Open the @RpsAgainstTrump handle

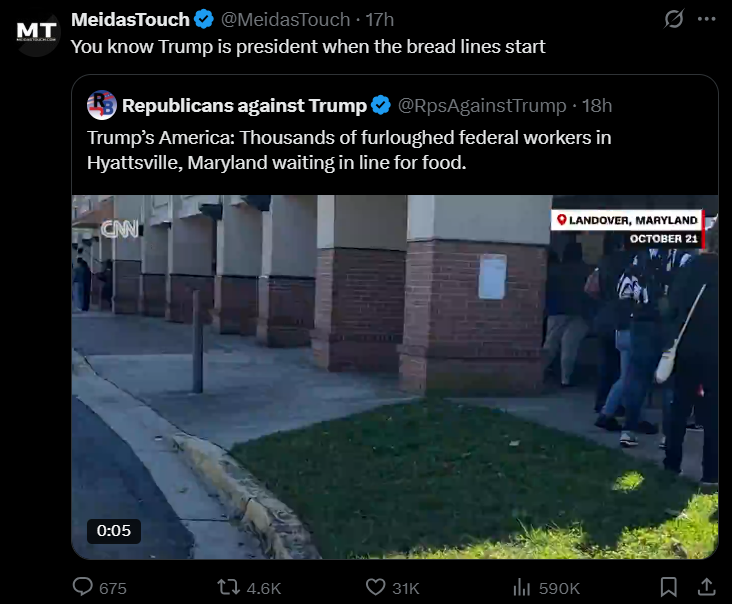[x=482, y=105]
